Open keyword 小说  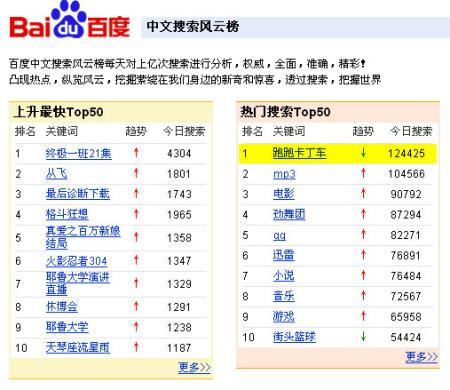[283, 276]
